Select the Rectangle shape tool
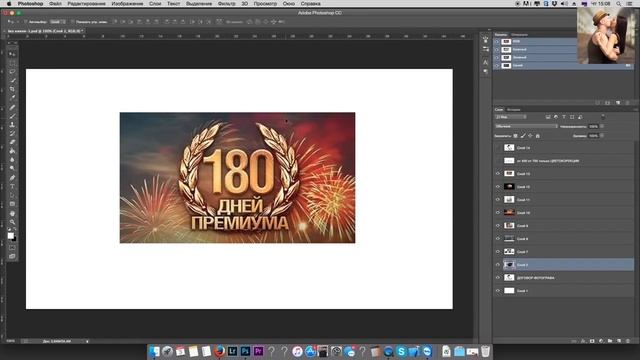 (x=12, y=204)
